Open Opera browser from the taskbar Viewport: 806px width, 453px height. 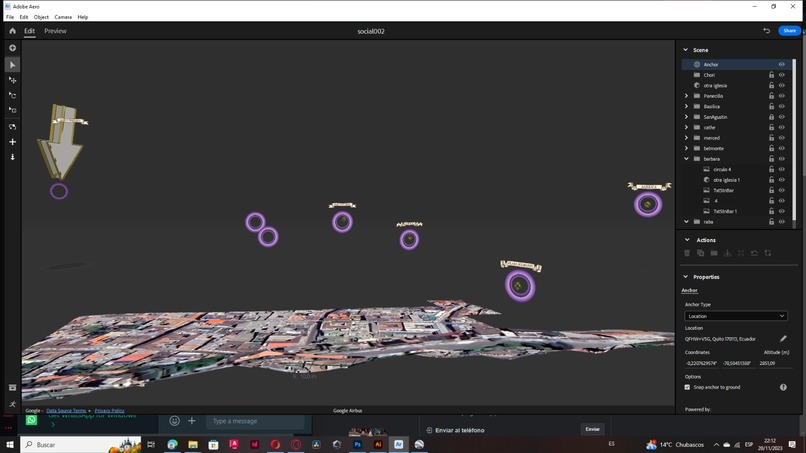pyautogui.click(x=275, y=444)
